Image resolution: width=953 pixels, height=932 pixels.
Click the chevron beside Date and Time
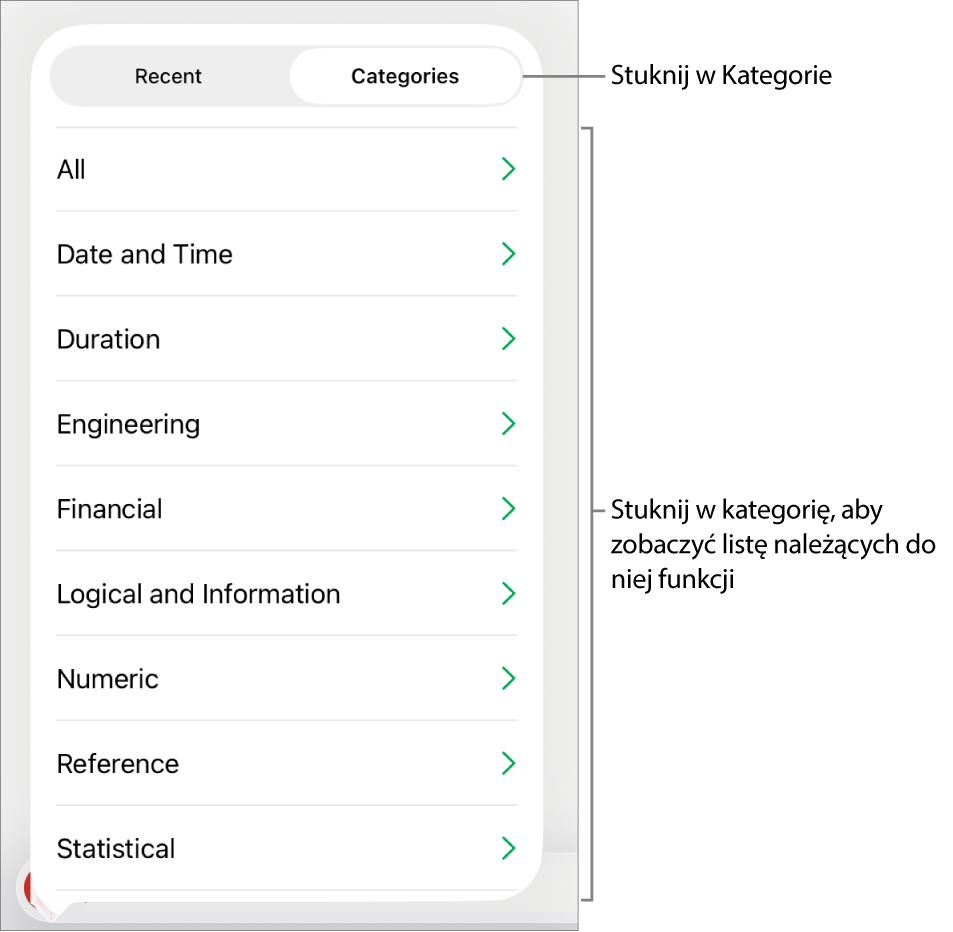pos(508,254)
